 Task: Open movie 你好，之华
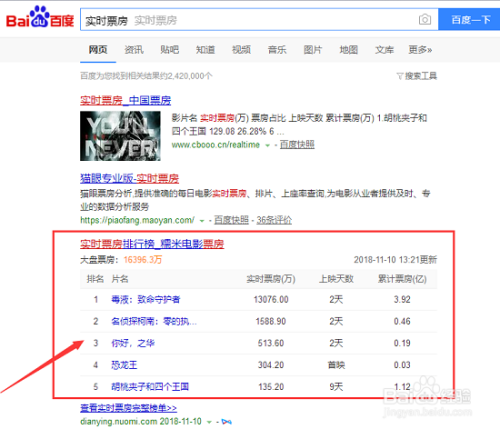pyautogui.click(x=133, y=343)
